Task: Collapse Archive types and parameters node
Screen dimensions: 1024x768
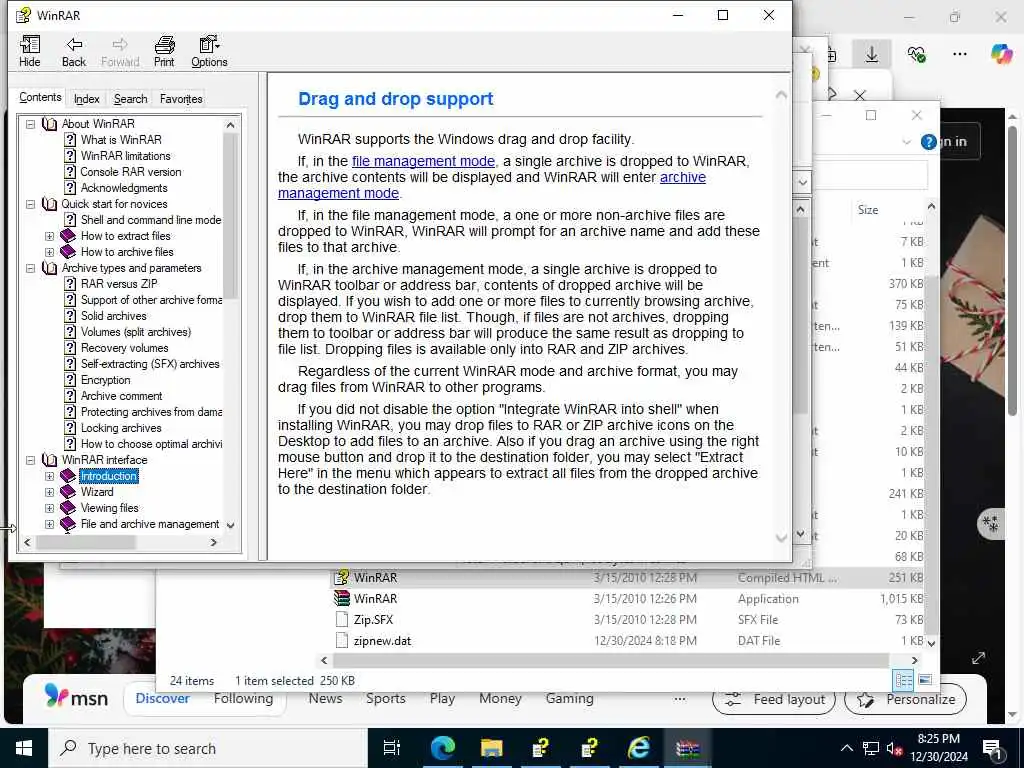Action: [30, 268]
